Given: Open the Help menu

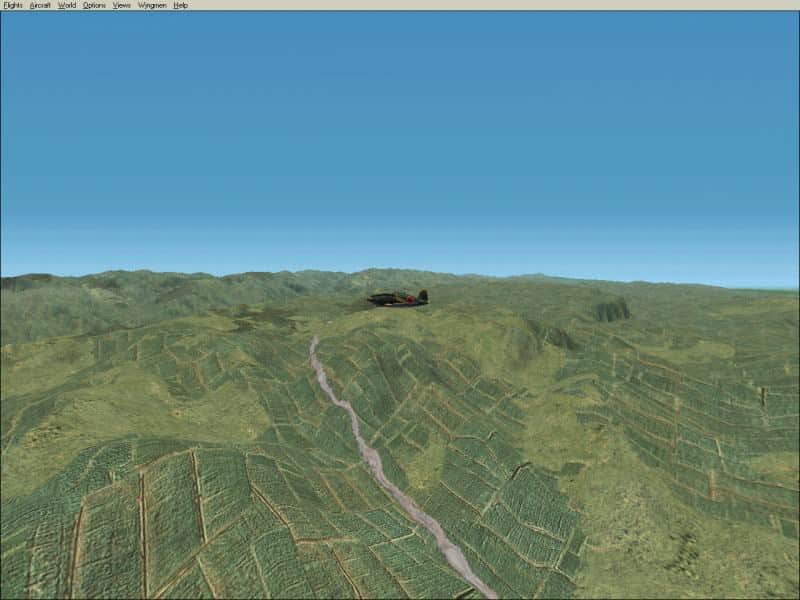Looking at the screenshot, I should tap(180, 5).
